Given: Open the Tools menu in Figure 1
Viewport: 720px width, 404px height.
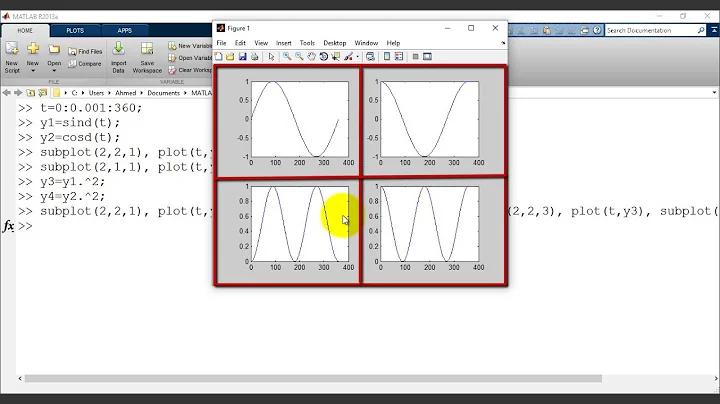Looking at the screenshot, I should coord(307,43).
